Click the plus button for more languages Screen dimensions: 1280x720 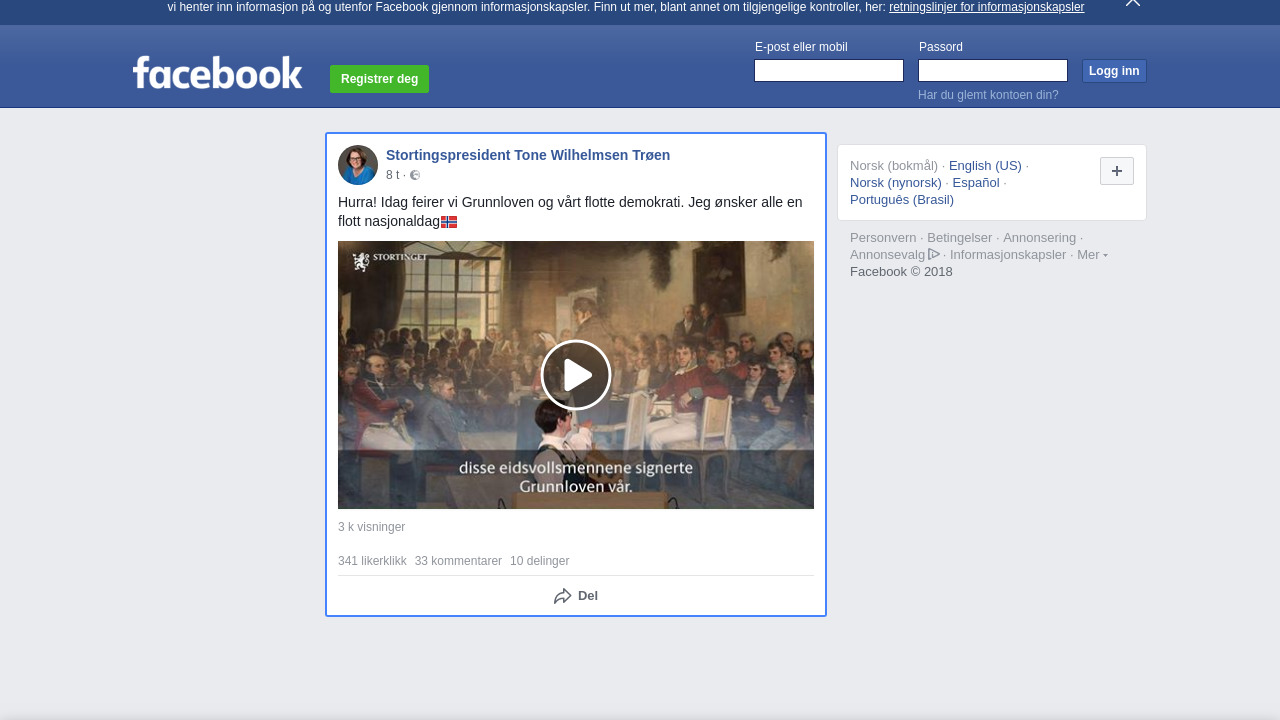[x=1117, y=171]
